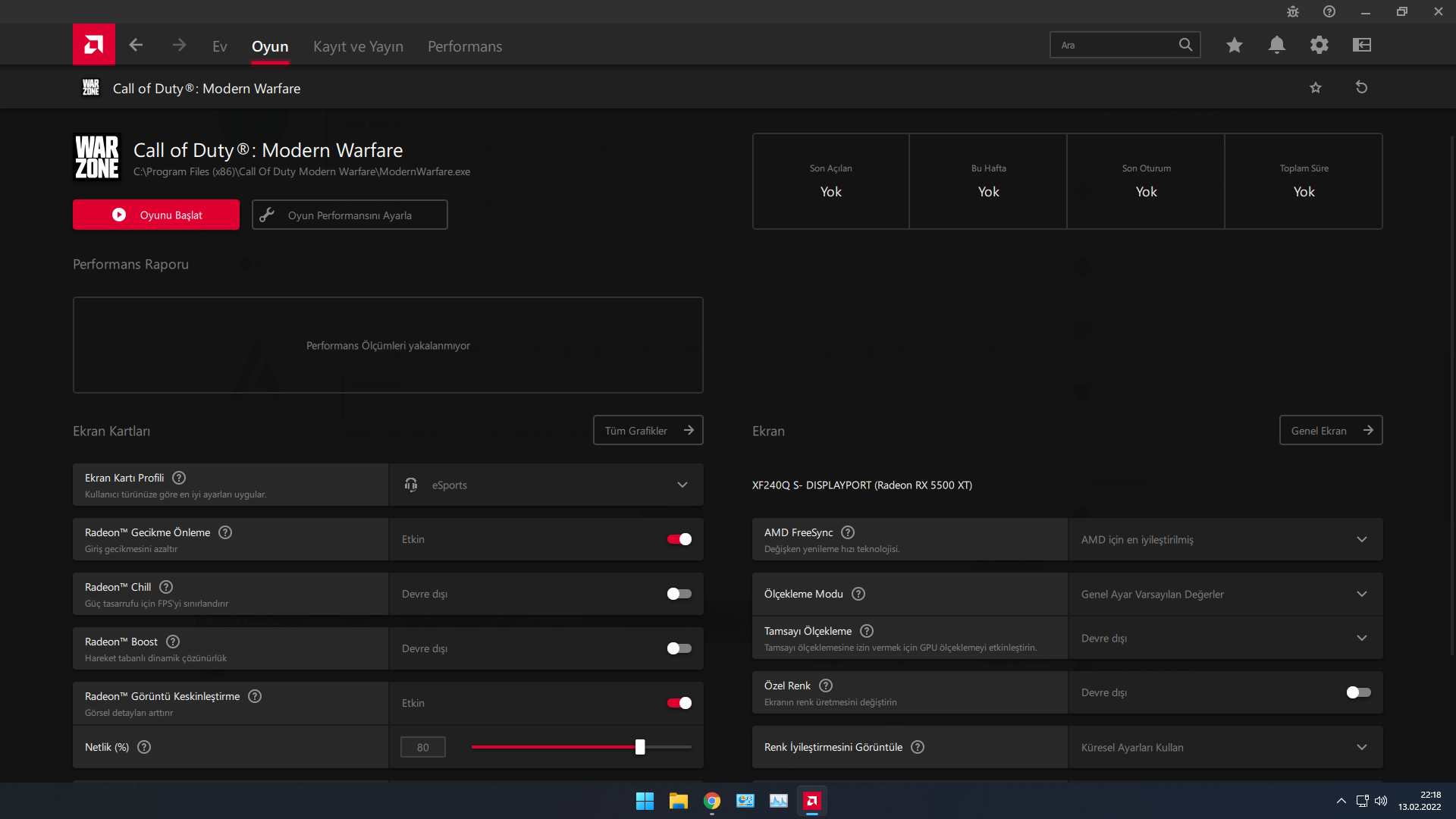Open settings gear icon

pyautogui.click(x=1319, y=45)
